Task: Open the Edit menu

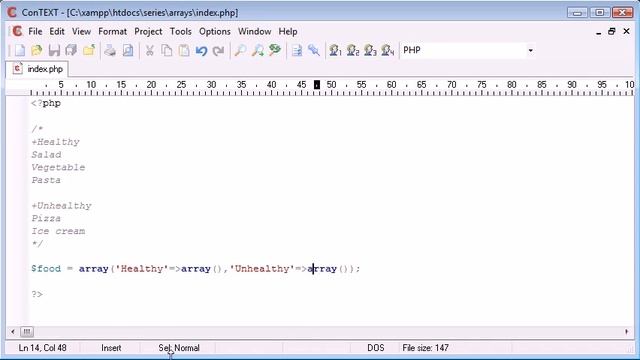Action: point(57,31)
